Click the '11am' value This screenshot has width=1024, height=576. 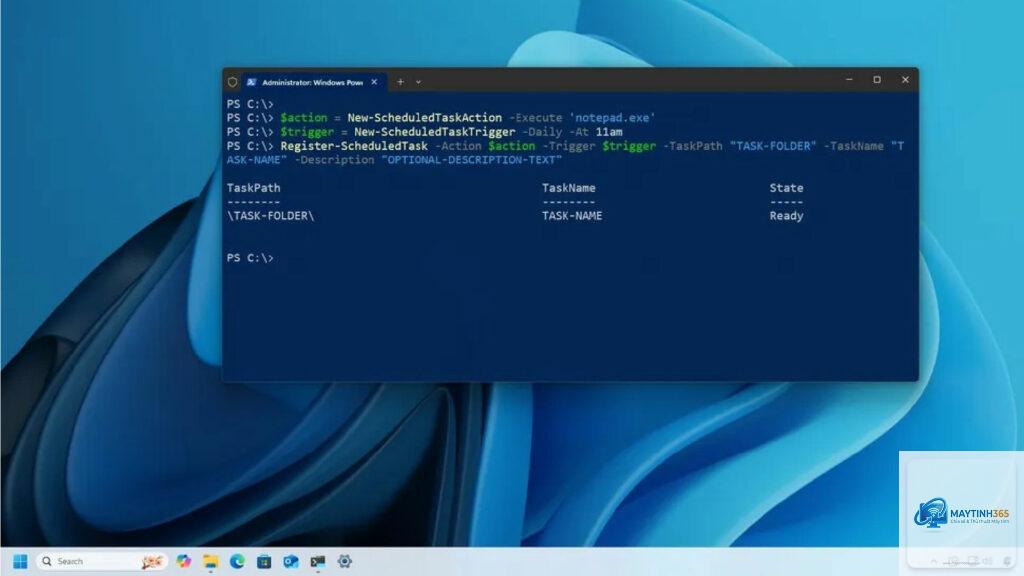609,132
